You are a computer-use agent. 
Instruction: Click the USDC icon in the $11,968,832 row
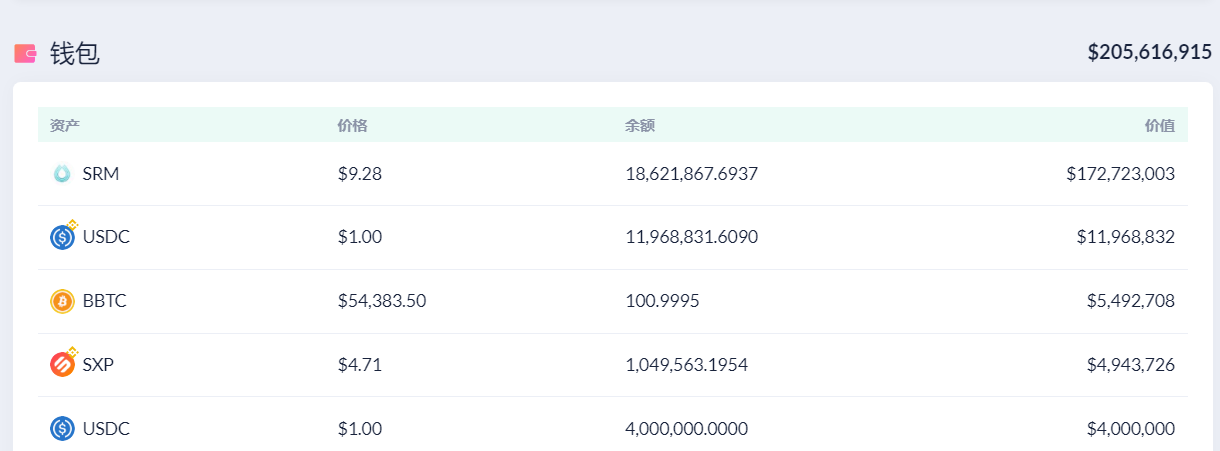pyautogui.click(x=62, y=238)
